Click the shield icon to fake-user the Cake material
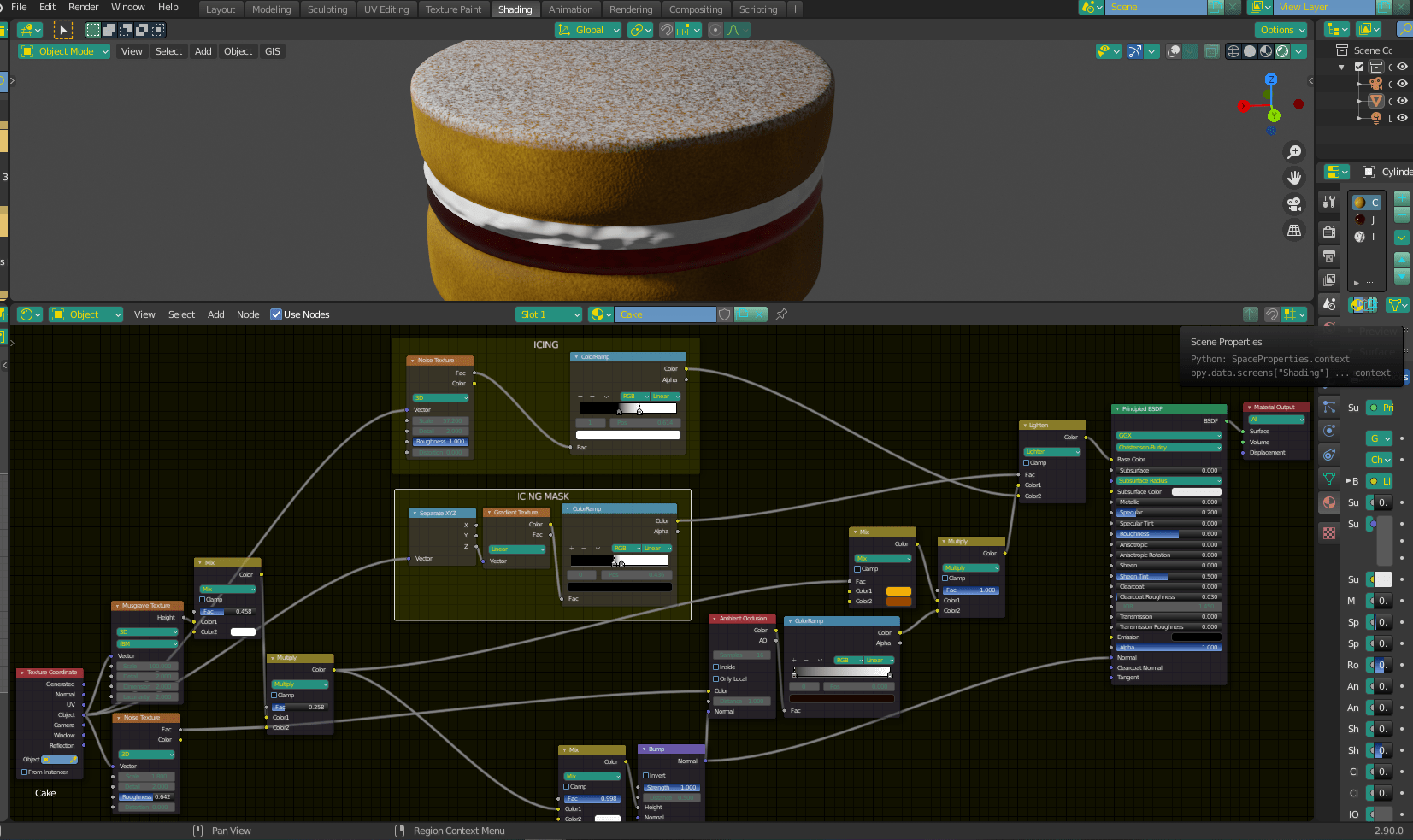Image resolution: width=1413 pixels, height=840 pixels. pyautogui.click(x=725, y=314)
